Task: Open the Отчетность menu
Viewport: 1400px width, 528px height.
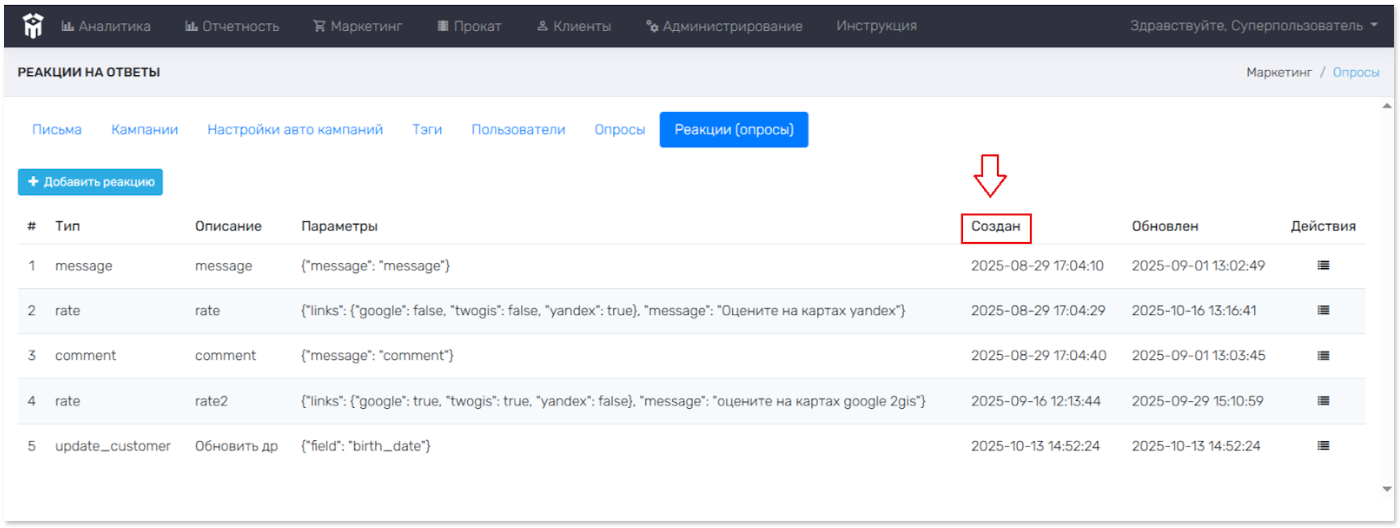Action: (x=232, y=27)
